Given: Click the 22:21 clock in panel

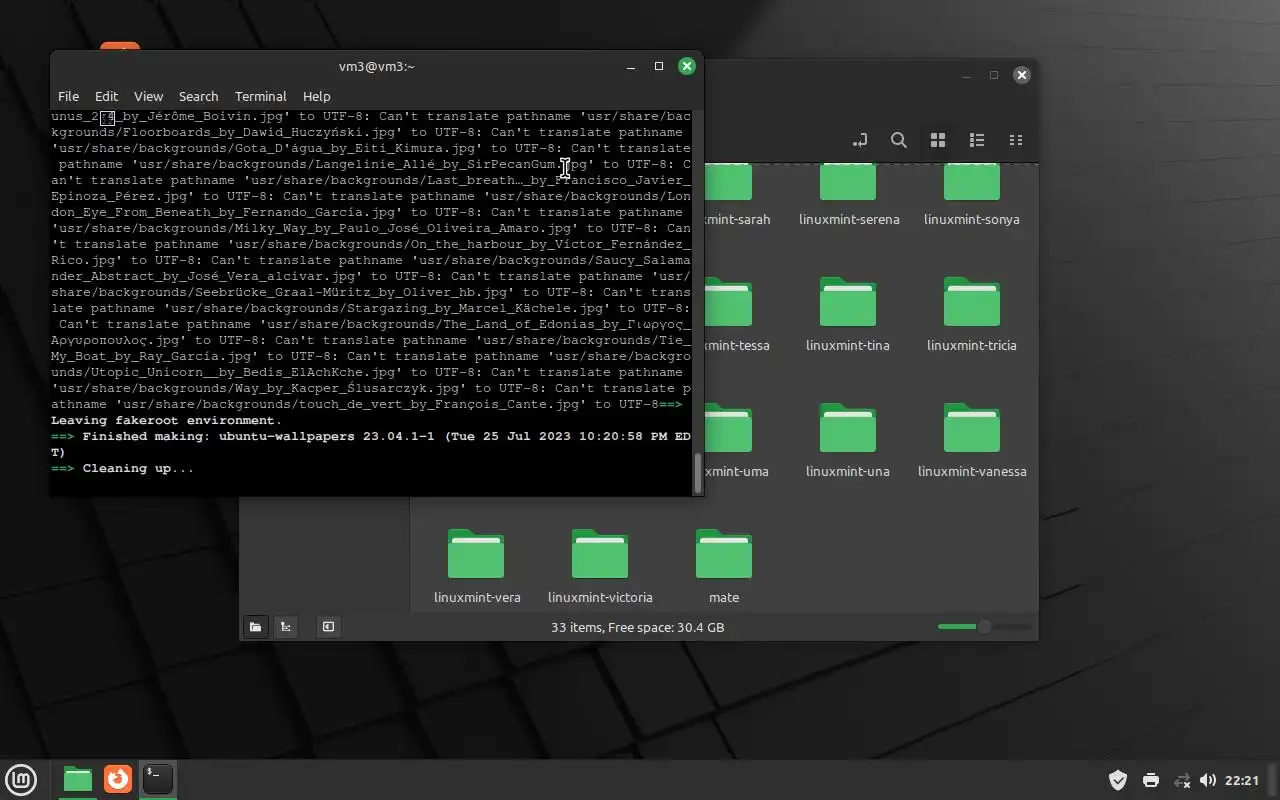Looking at the screenshot, I should (1242, 780).
